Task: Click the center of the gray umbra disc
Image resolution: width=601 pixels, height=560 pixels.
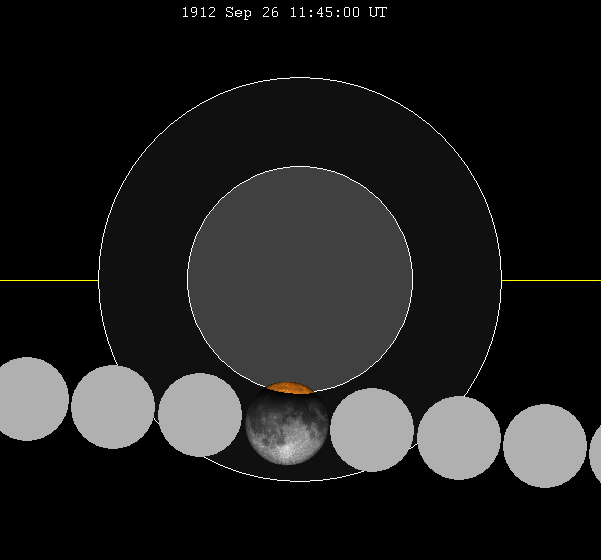Action: coord(300,279)
